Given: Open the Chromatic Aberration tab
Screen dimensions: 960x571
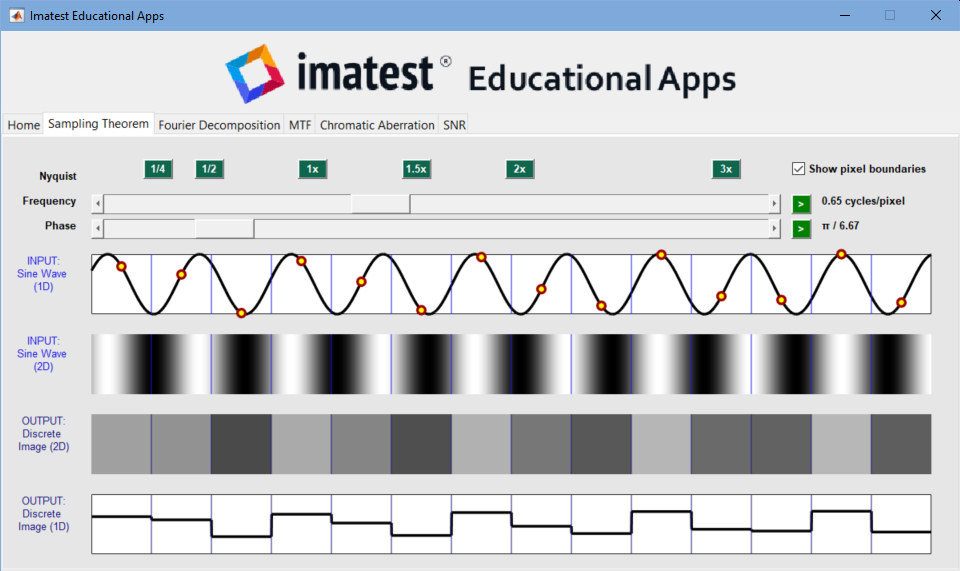Looking at the screenshot, I should coord(377,125).
